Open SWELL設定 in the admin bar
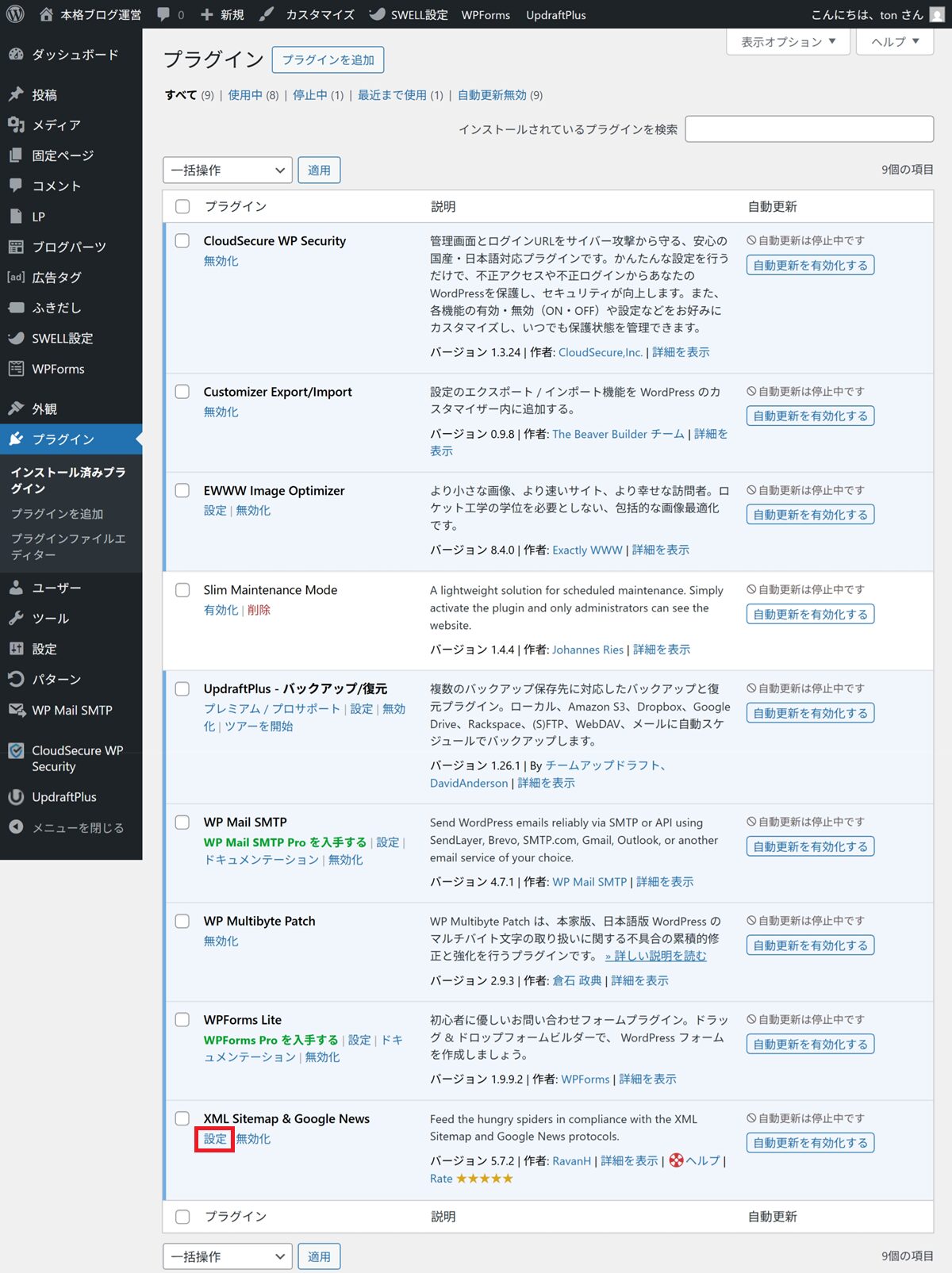The height and width of the screenshot is (1273, 952). coord(409,14)
